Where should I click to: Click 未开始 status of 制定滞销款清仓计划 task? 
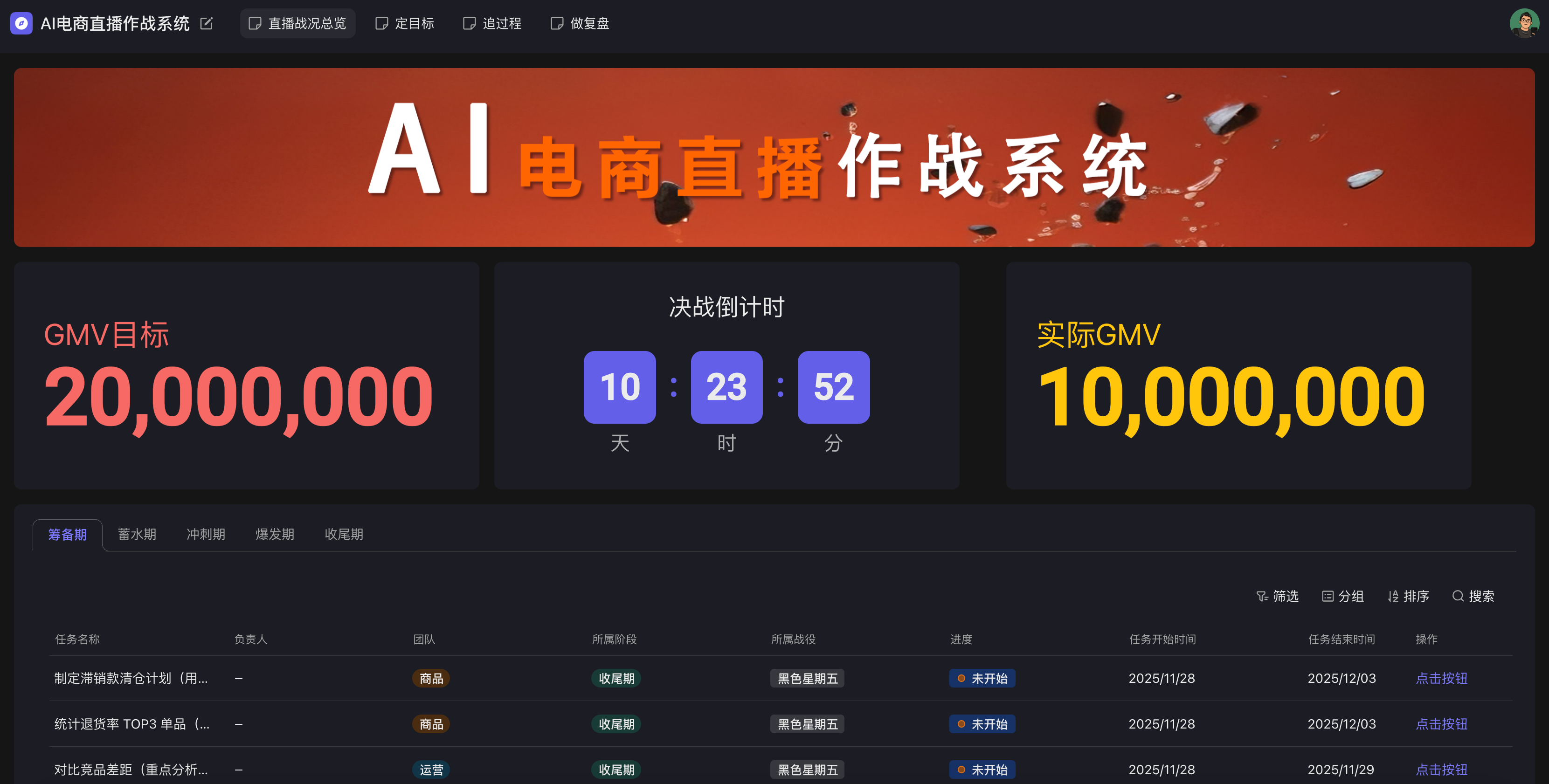pyautogui.click(x=982, y=678)
